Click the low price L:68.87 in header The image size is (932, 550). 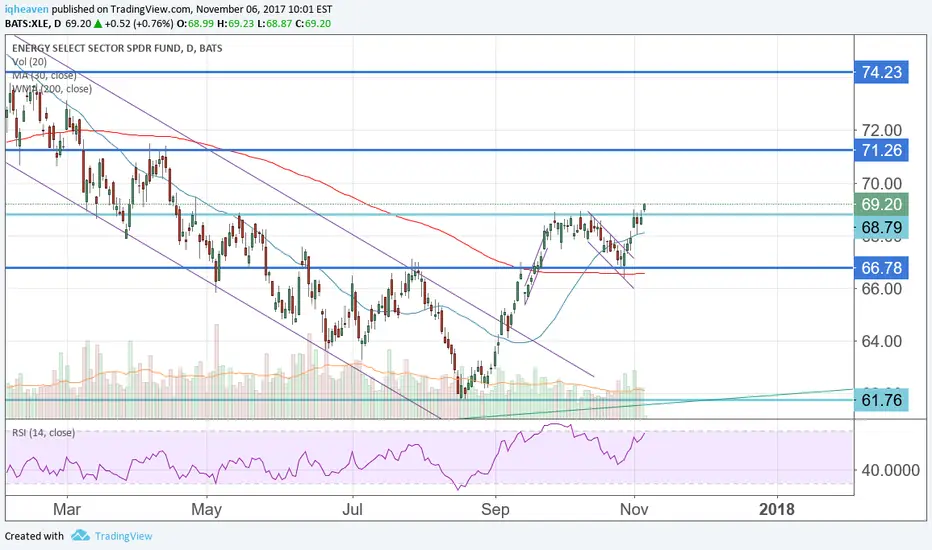pos(276,24)
